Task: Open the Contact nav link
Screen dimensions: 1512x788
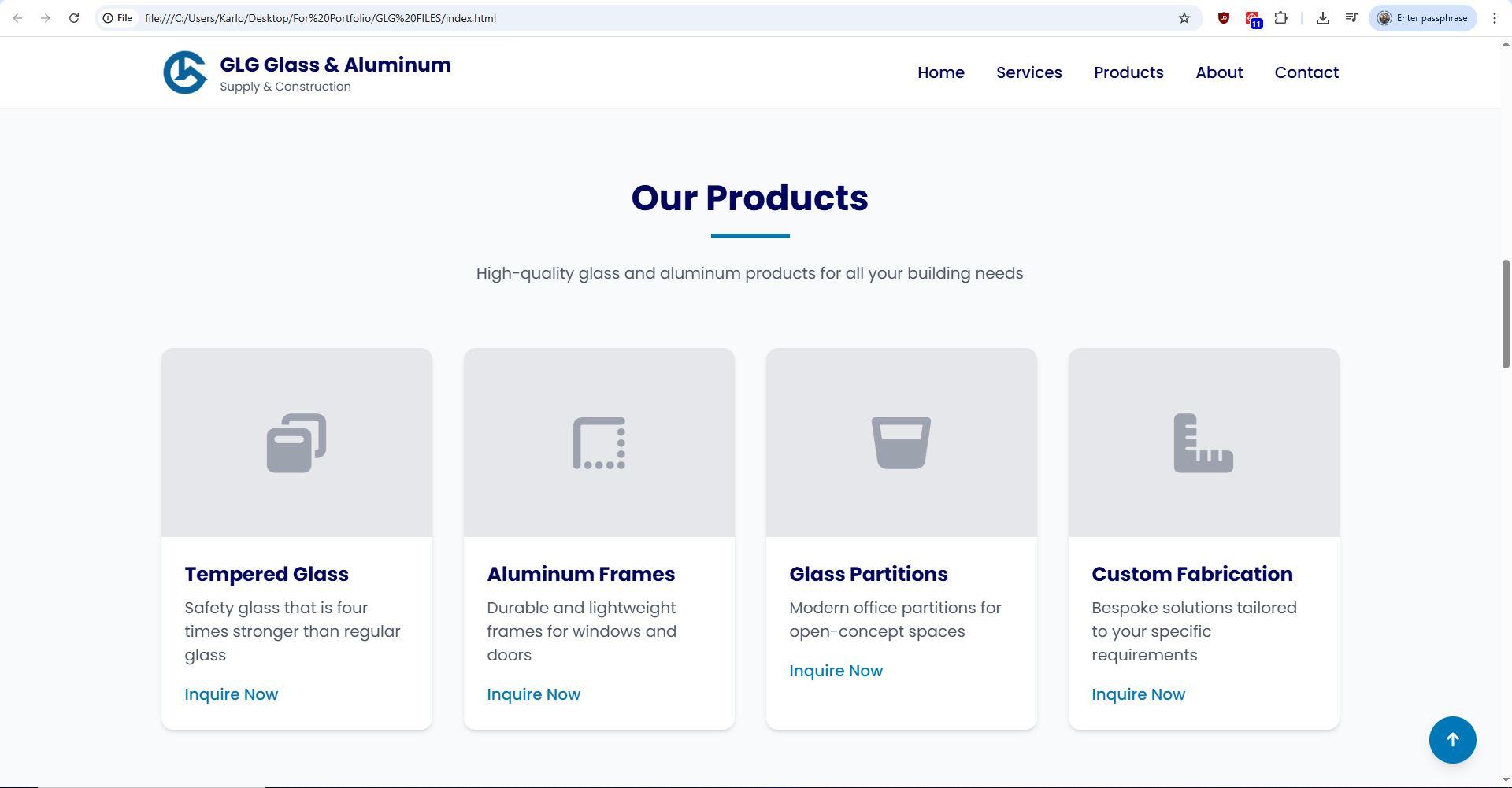Action: [x=1306, y=72]
